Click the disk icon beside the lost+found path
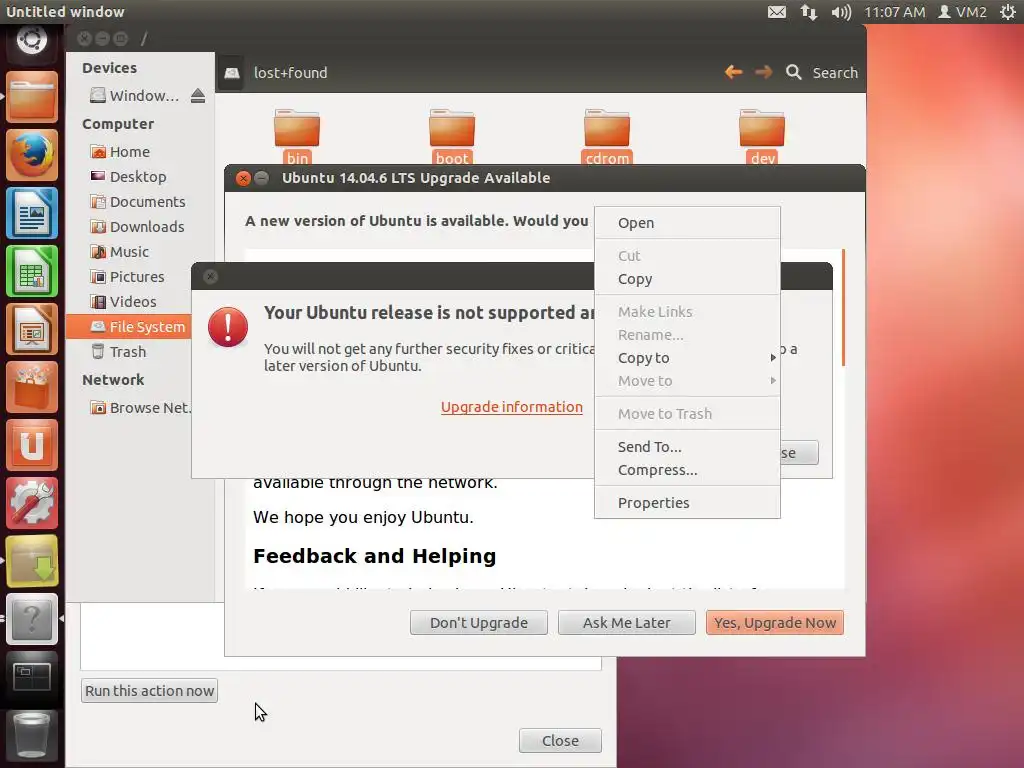1024x768 pixels. coord(232,72)
